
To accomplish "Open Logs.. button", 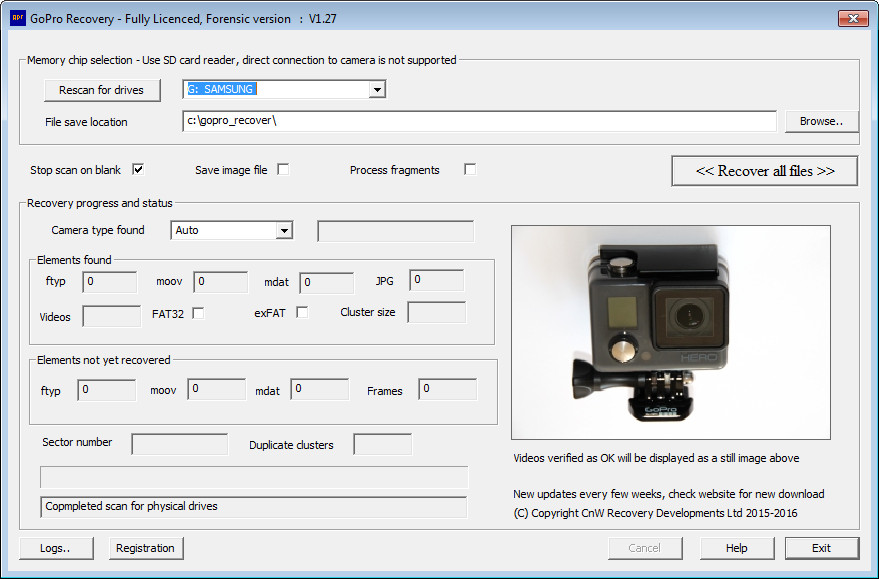I will pyautogui.click(x=56, y=548).
